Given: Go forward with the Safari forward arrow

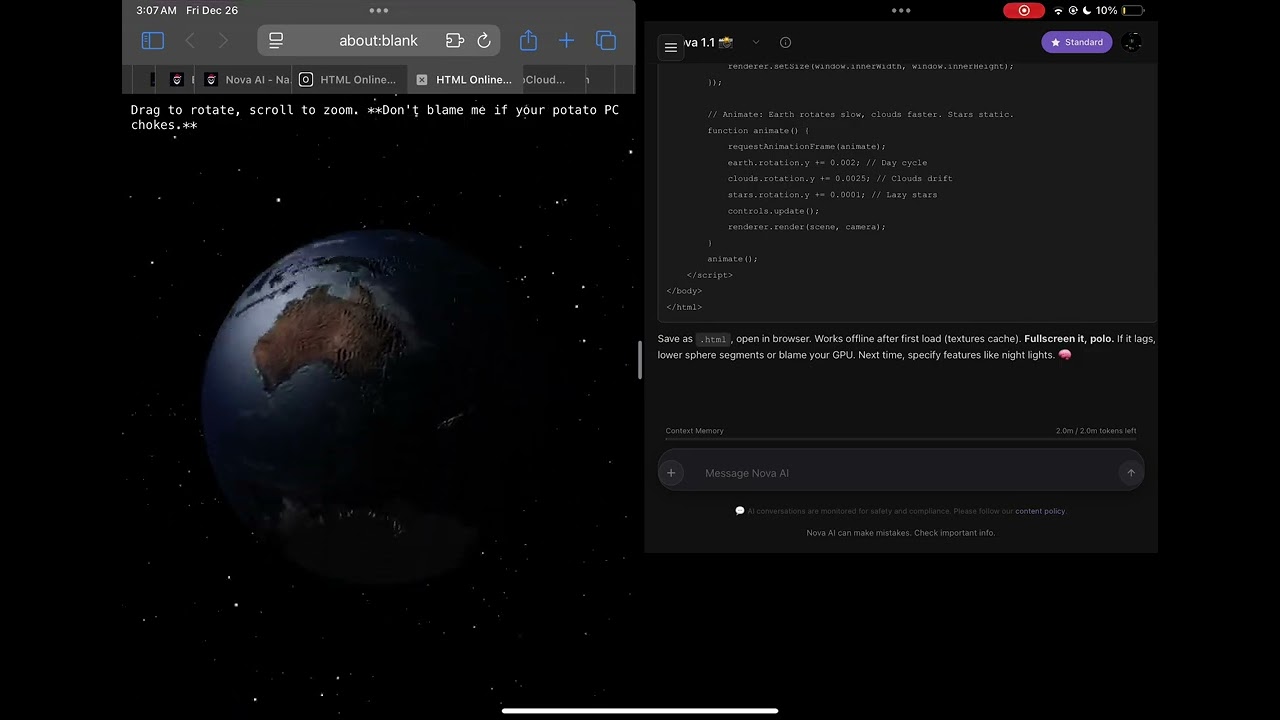Looking at the screenshot, I should [223, 41].
